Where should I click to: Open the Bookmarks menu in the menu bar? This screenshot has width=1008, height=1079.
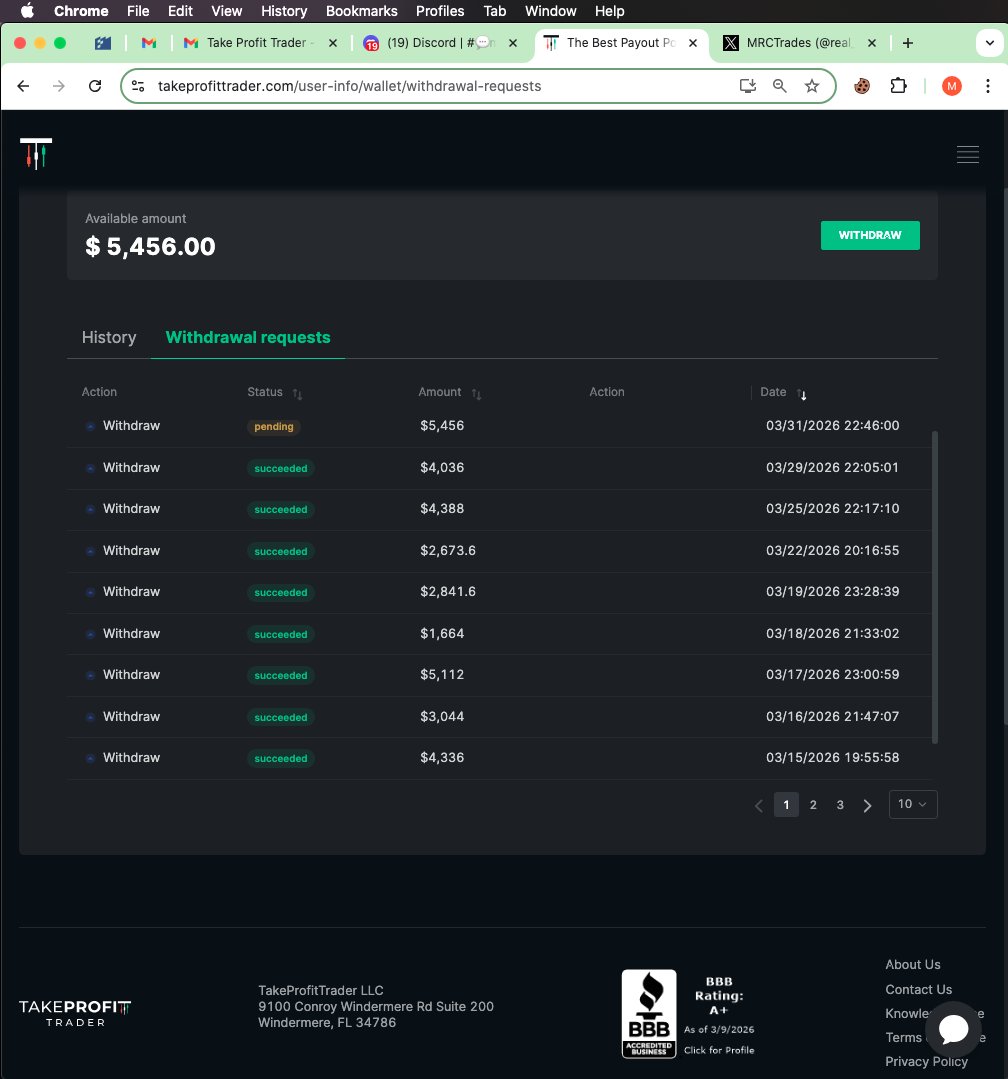[361, 11]
